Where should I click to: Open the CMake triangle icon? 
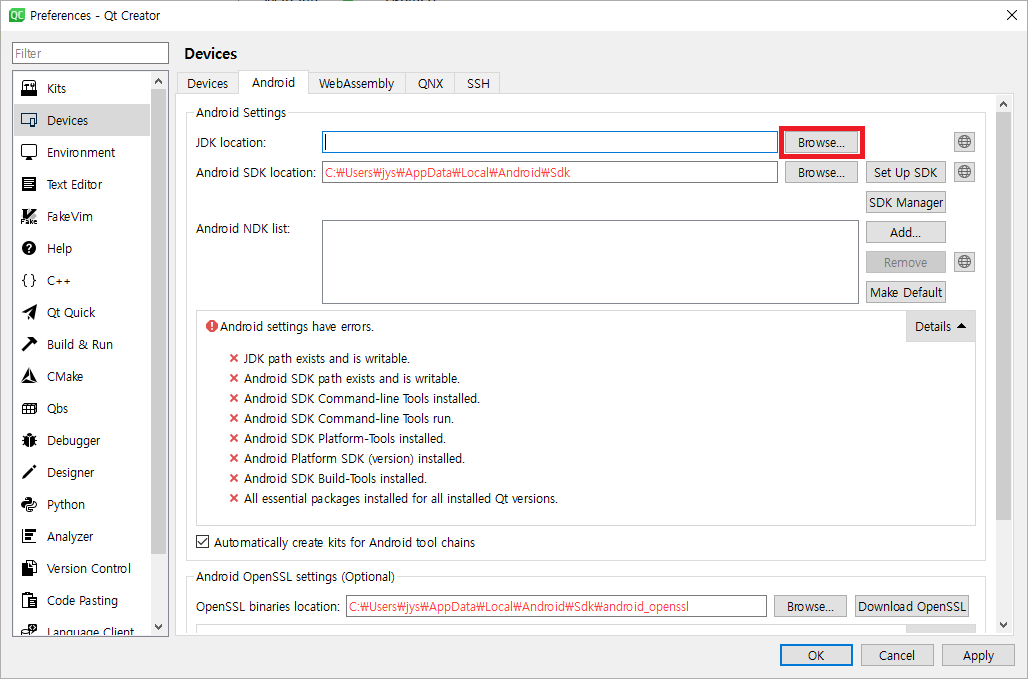click(x=29, y=376)
